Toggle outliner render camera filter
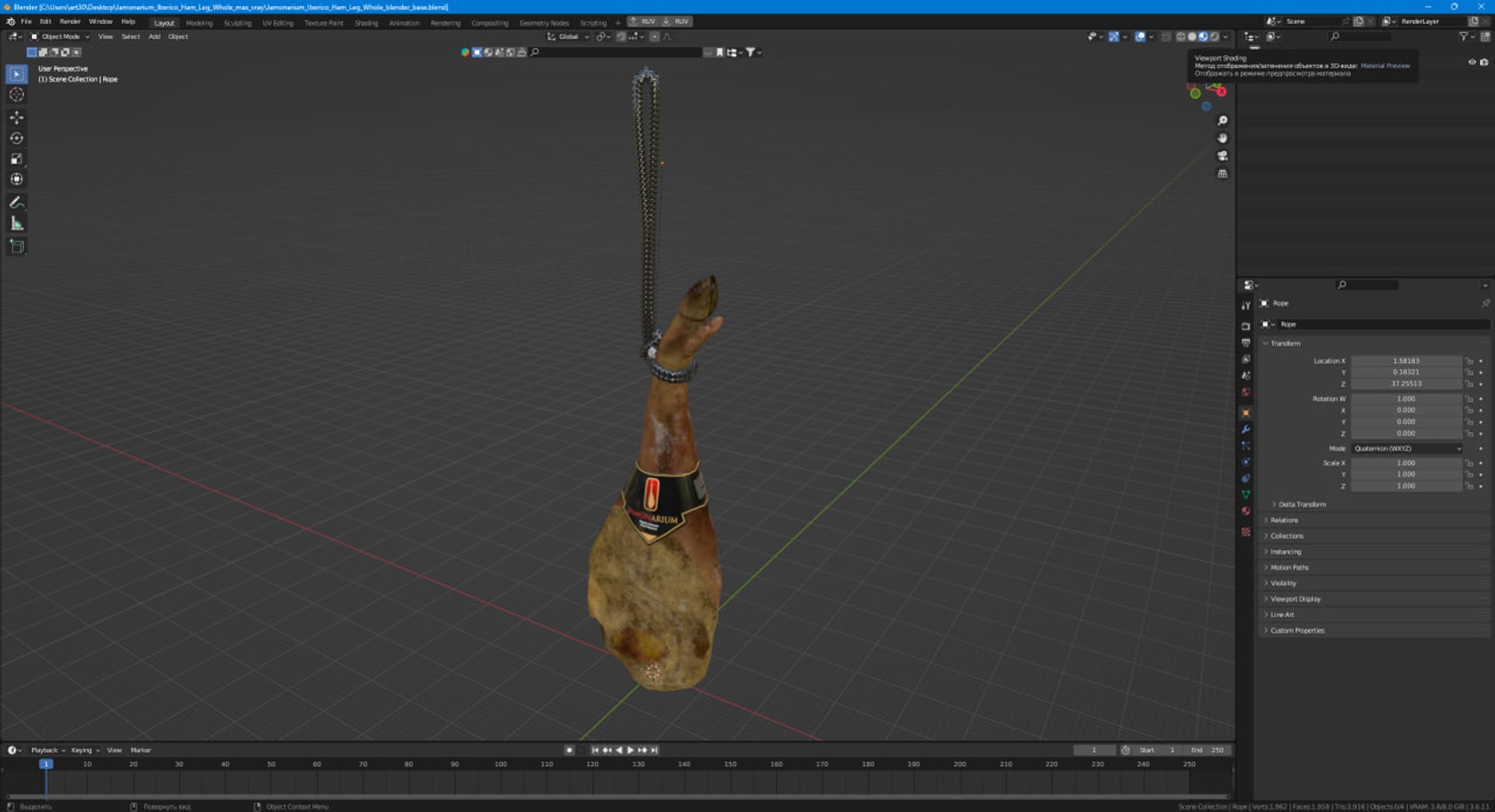 pos(1484,62)
